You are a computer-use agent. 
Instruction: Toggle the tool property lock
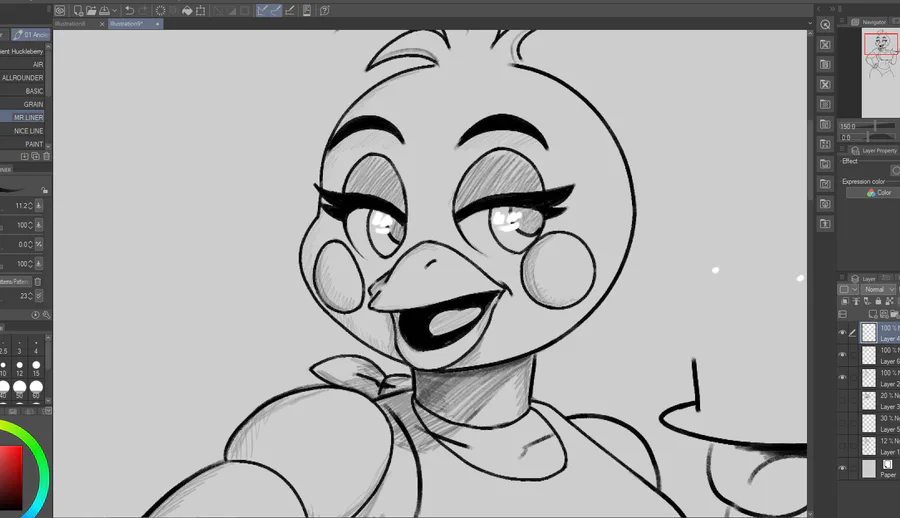(45, 190)
